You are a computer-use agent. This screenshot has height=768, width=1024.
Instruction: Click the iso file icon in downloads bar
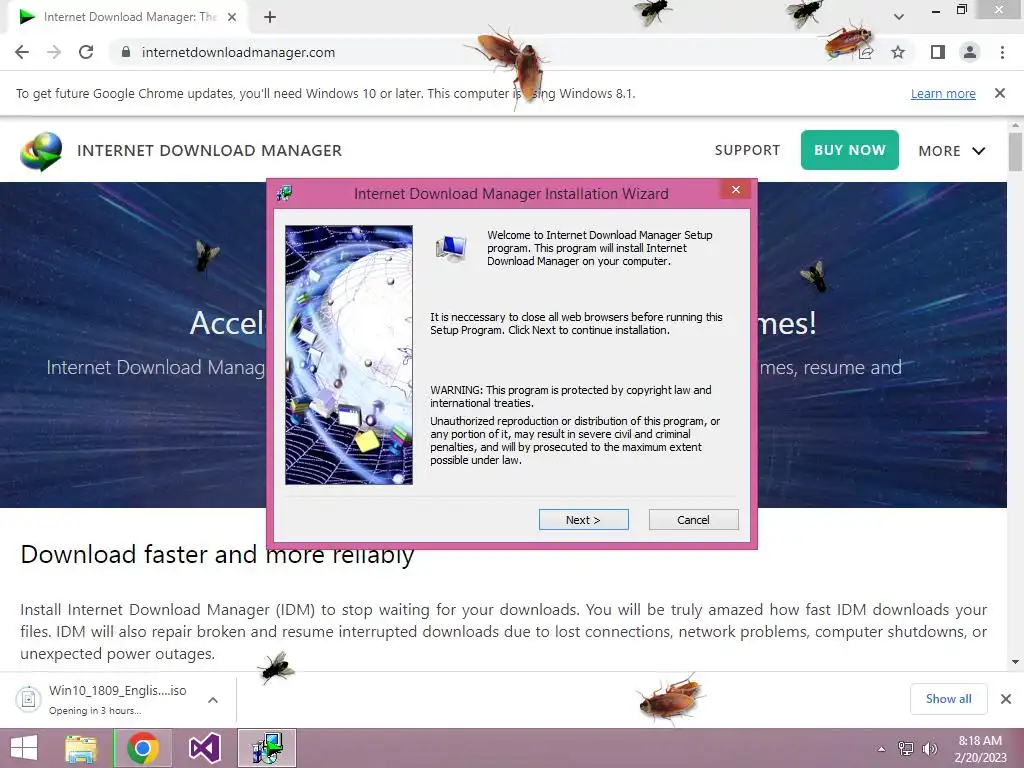coord(28,699)
